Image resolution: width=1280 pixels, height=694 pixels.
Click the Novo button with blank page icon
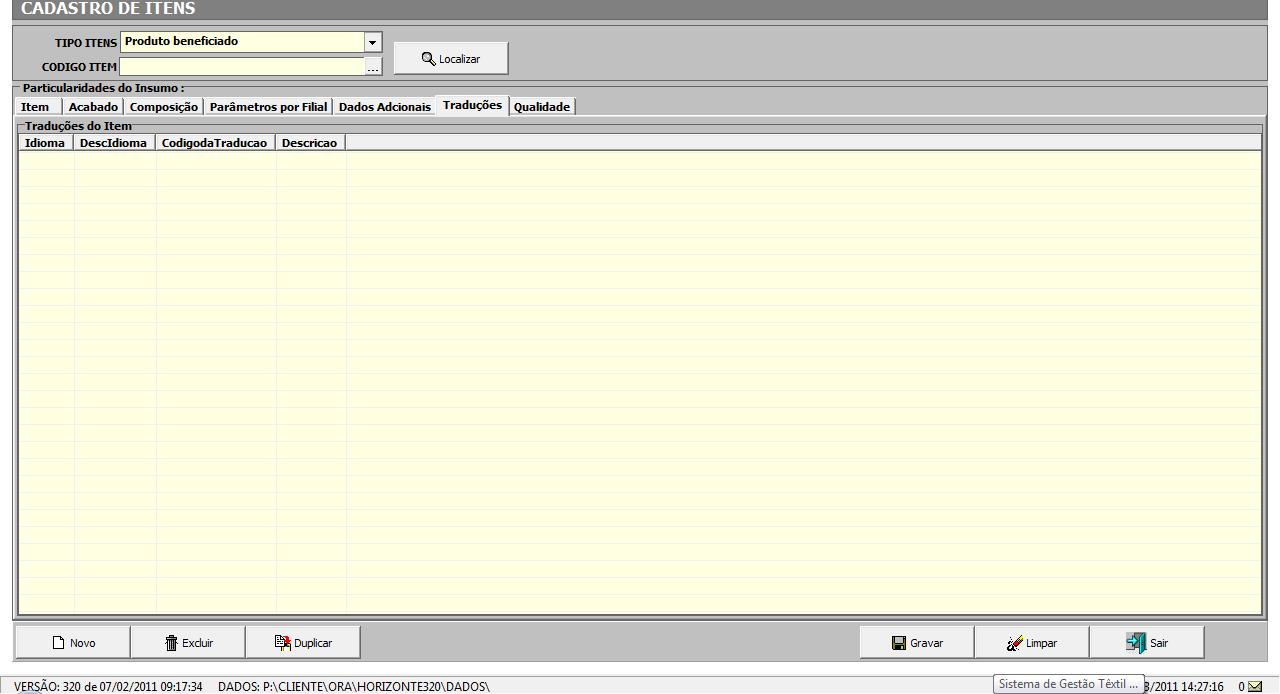pyautogui.click(x=72, y=643)
